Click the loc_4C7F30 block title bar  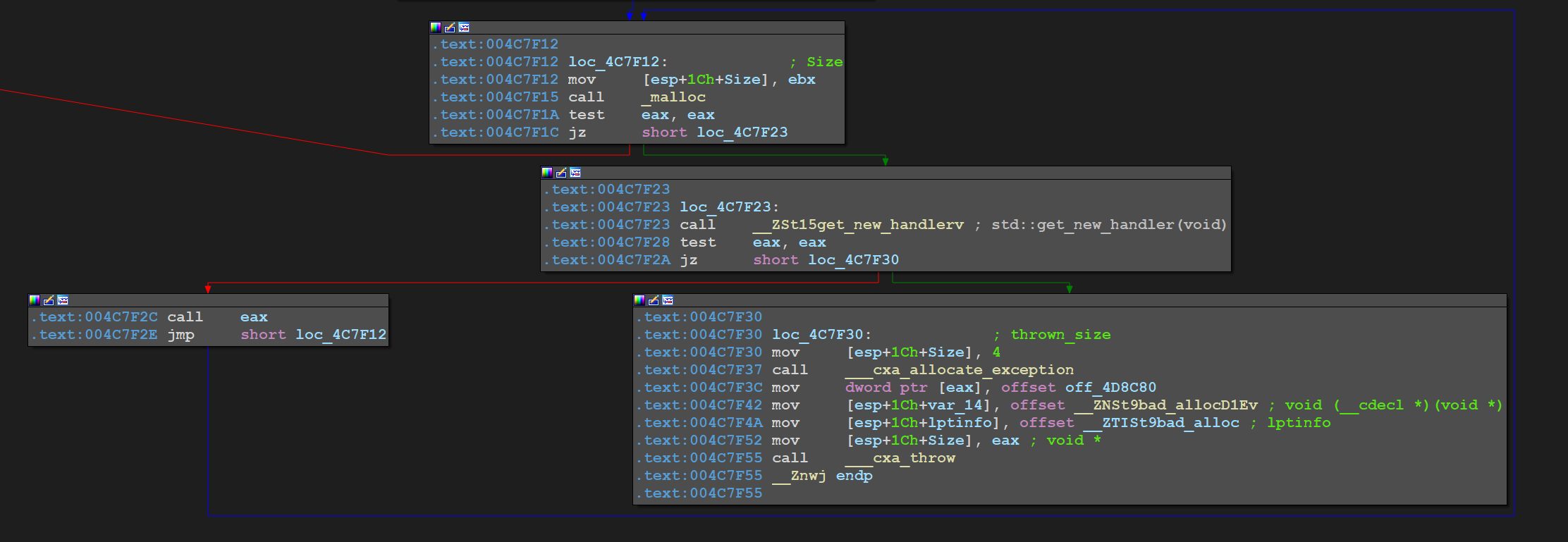coord(1070,300)
